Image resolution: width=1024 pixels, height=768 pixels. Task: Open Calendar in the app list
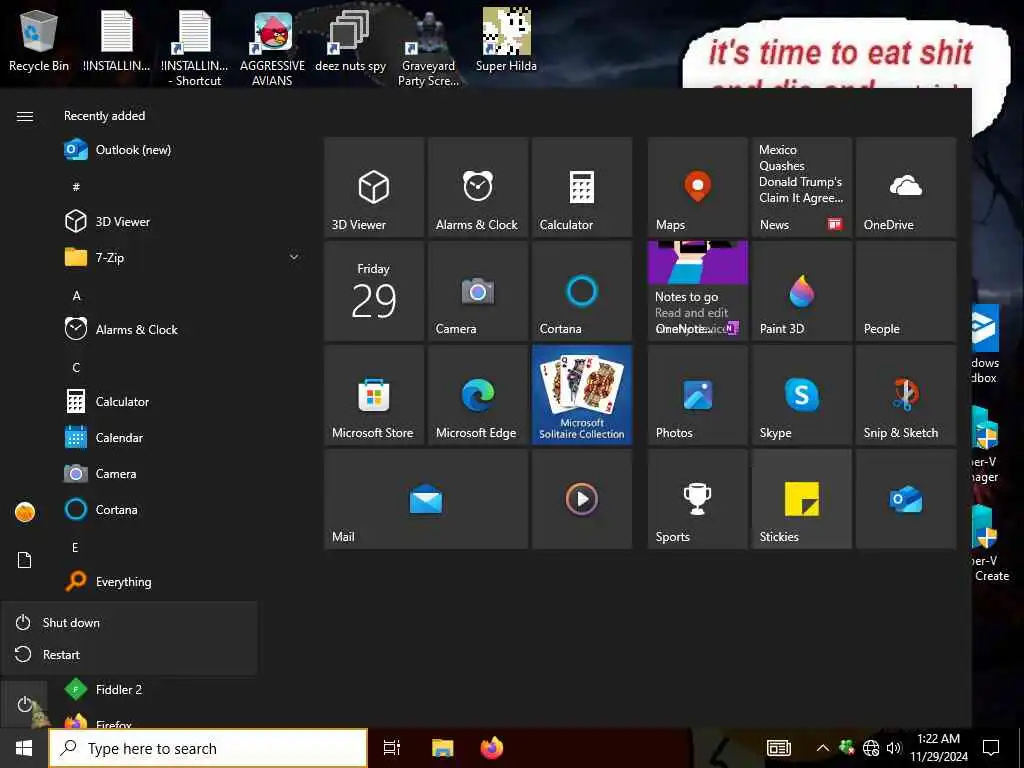pyautogui.click(x=183, y=438)
